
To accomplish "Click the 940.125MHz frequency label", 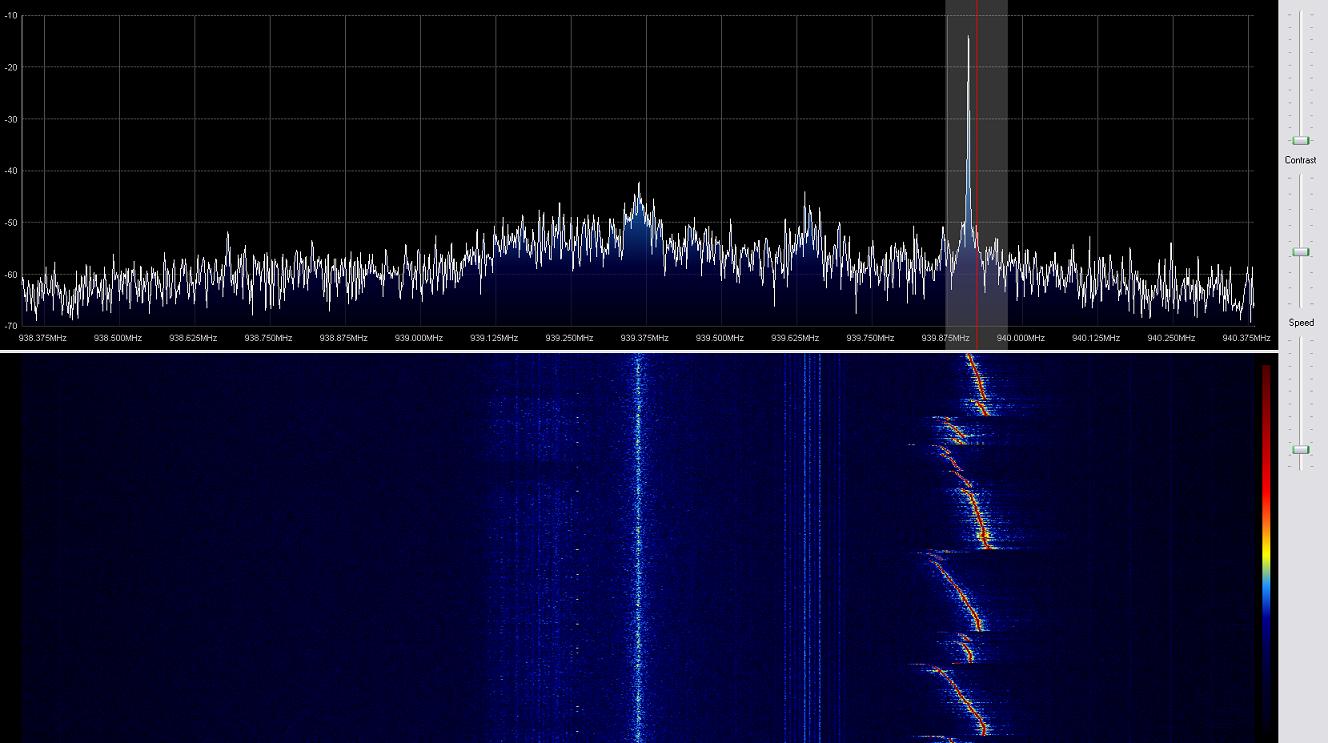I will (1096, 338).
